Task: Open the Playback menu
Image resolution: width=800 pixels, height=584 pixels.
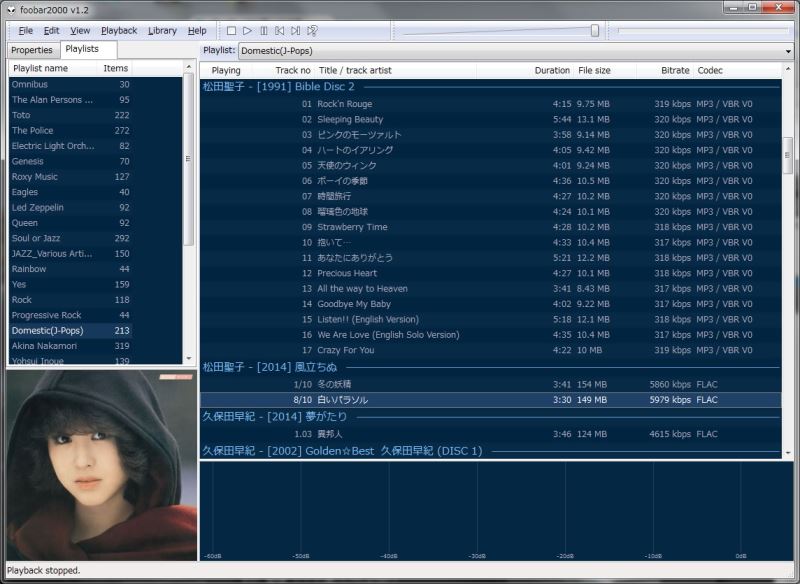Action: (119, 31)
